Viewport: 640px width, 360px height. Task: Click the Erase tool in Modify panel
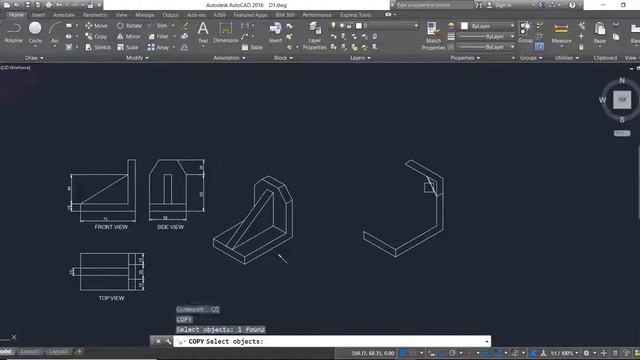185,26
